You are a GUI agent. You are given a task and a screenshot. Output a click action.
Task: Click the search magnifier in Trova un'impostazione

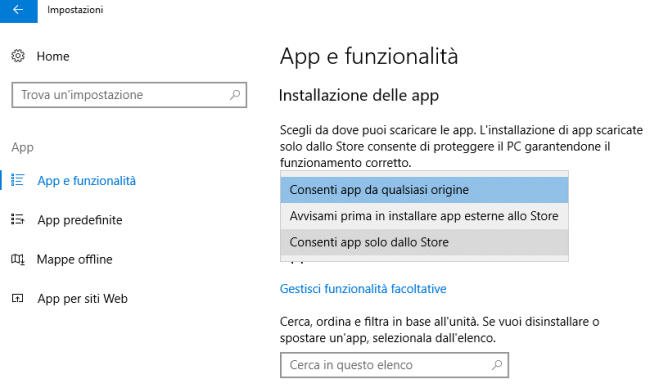(235, 95)
